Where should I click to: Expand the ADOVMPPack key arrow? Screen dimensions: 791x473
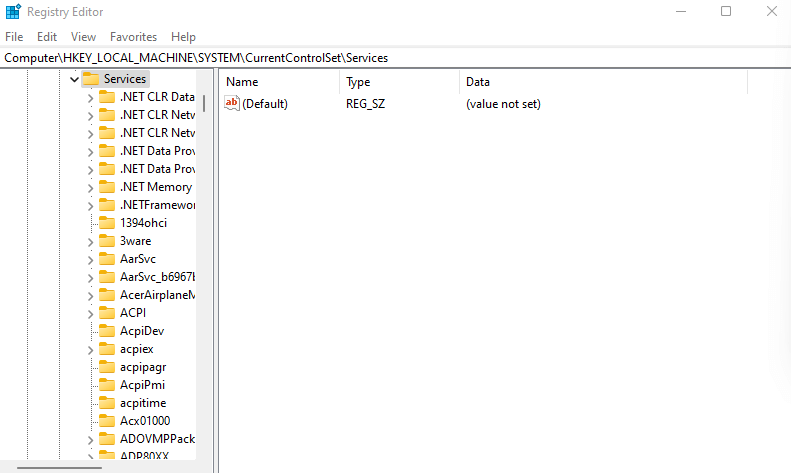[x=90, y=440]
